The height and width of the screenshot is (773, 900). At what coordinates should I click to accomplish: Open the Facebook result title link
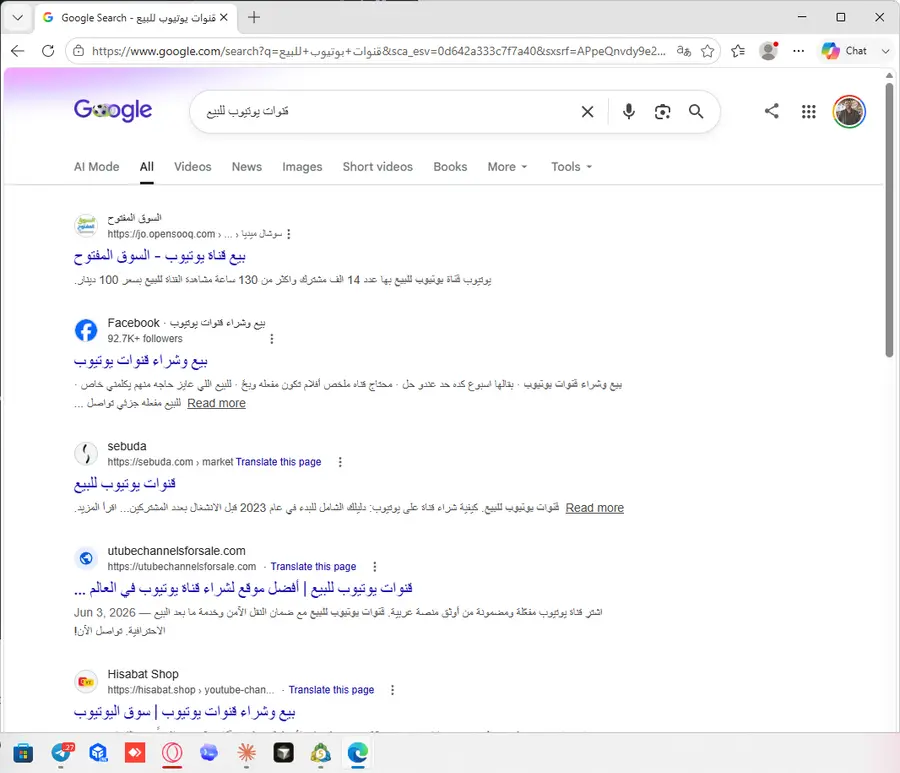141,361
